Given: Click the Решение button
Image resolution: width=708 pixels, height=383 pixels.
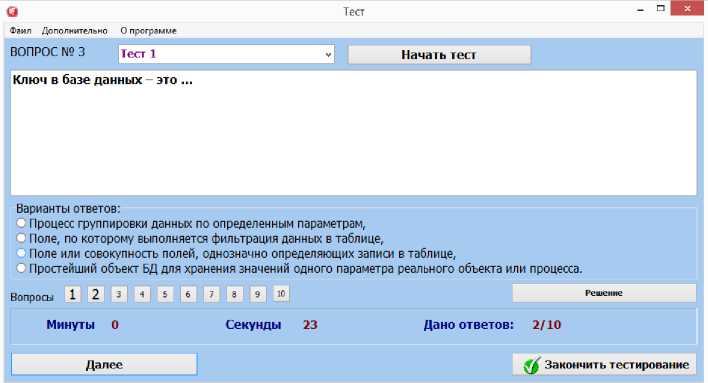Looking at the screenshot, I should (x=604, y=293).
